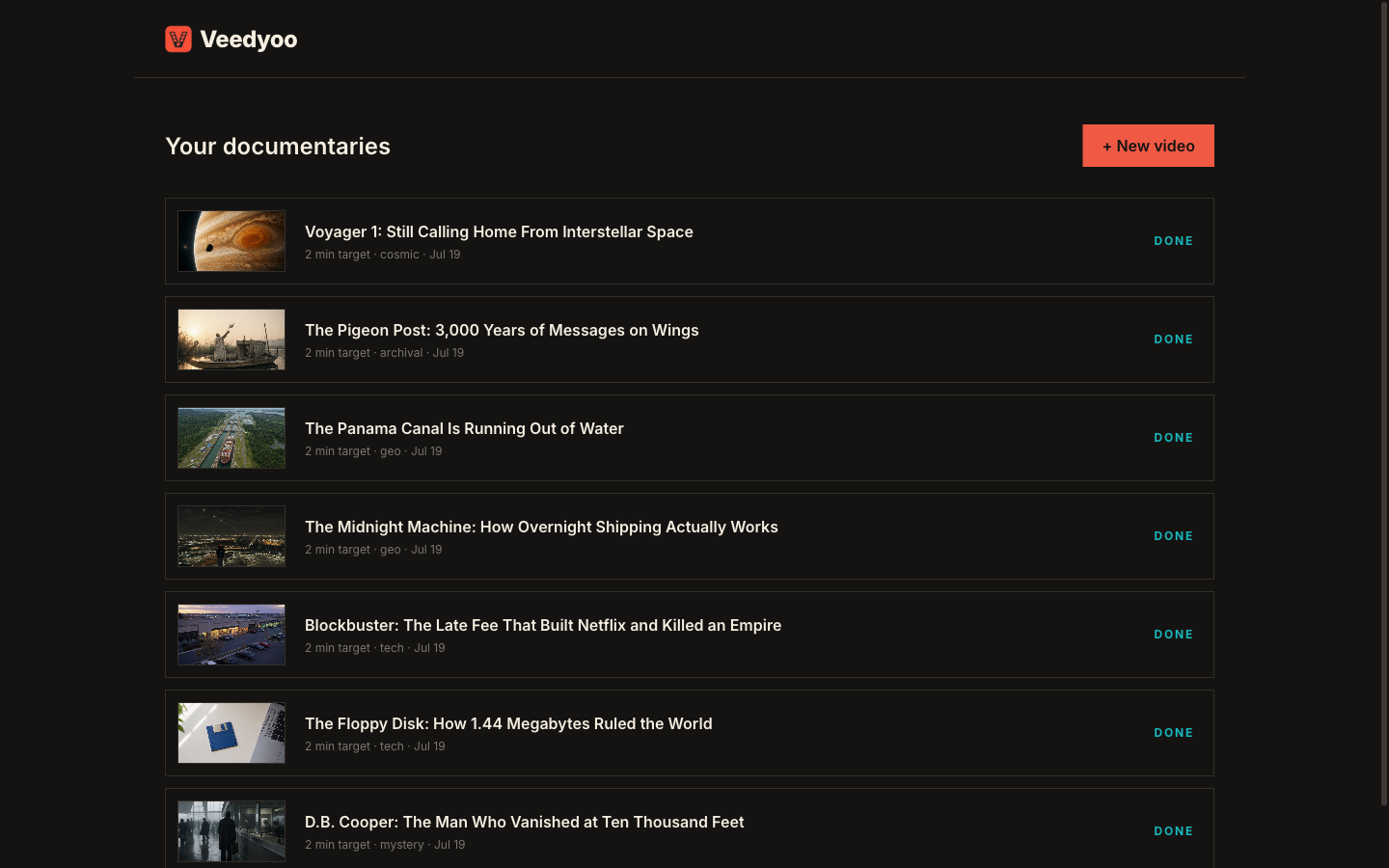Open The Floppy Disk: How 1.44 Megabytes title
Image resolution: width=1389 pixels, height=868 pixels.
508,723
